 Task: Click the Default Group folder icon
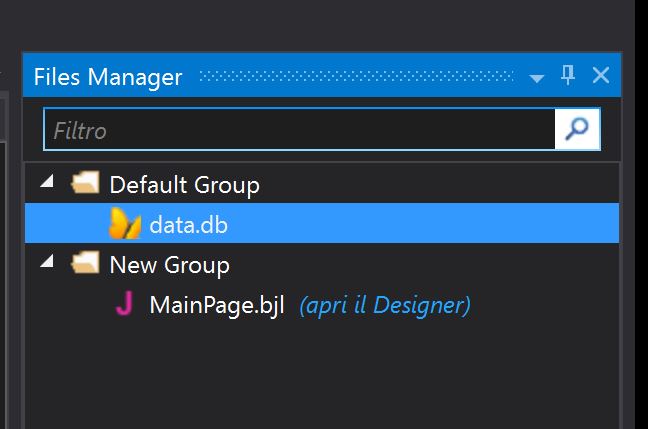86,184
